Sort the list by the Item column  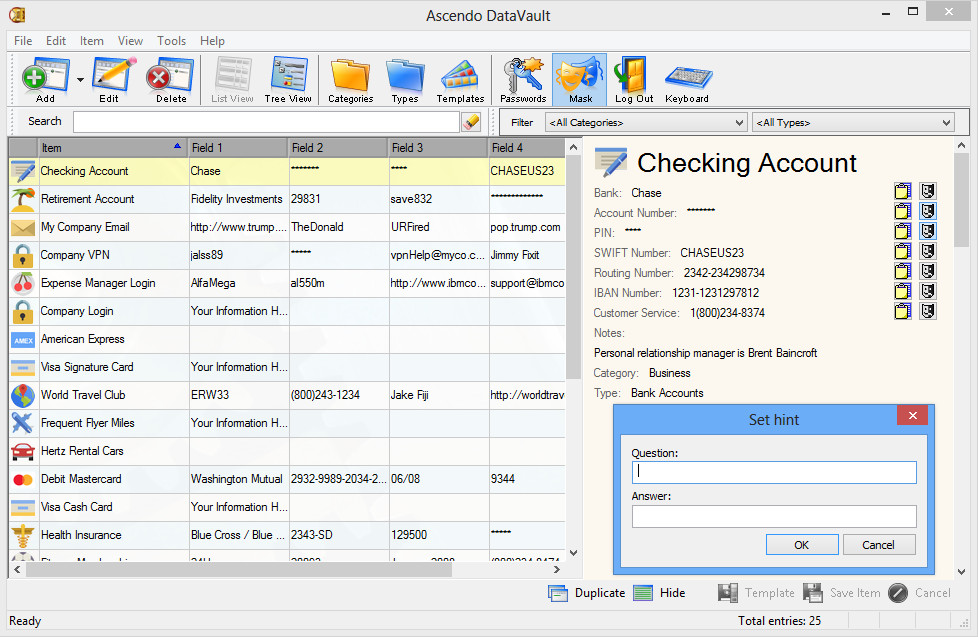114,148
